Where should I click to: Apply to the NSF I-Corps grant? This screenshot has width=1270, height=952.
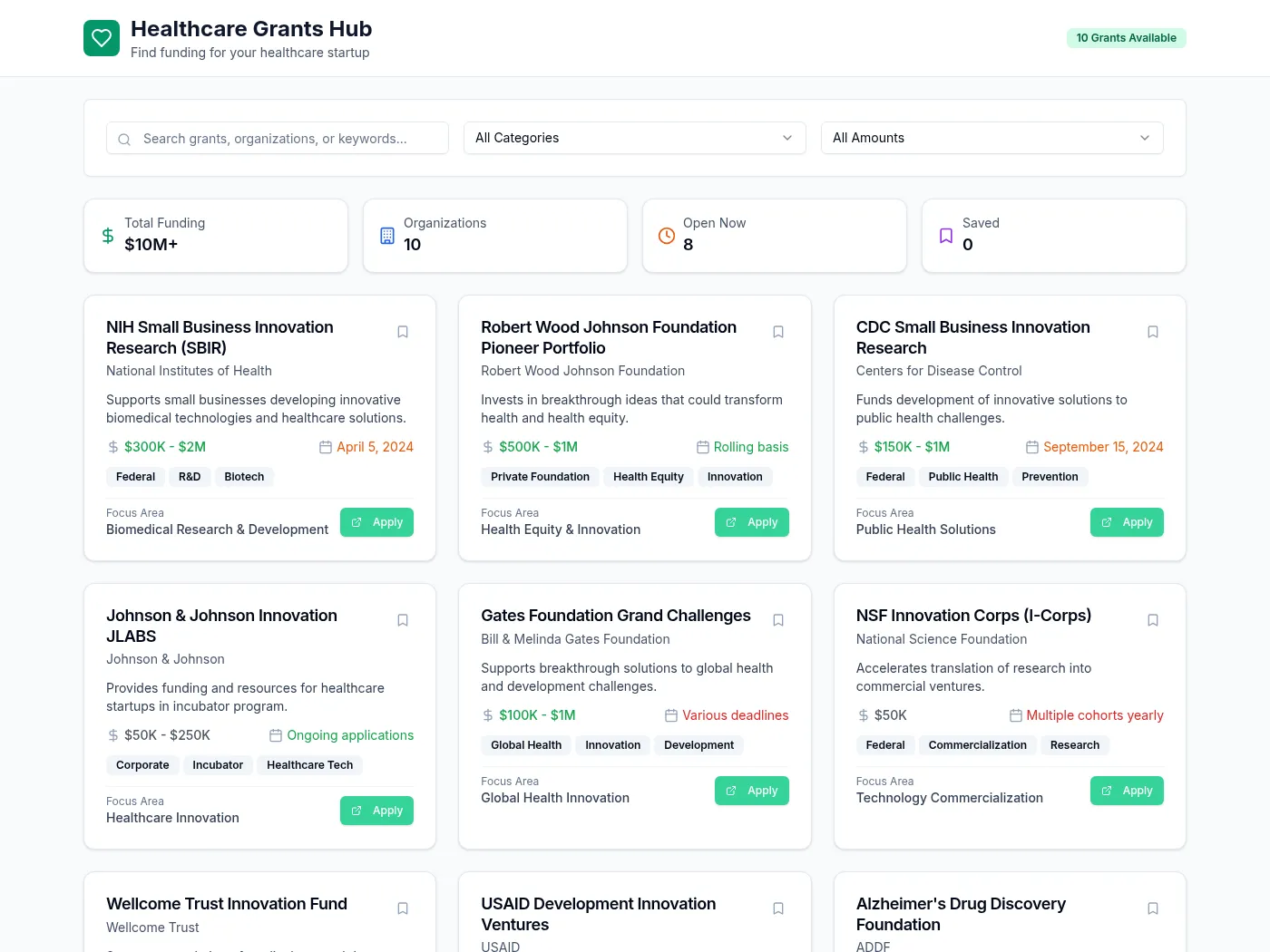point(1127,791)
